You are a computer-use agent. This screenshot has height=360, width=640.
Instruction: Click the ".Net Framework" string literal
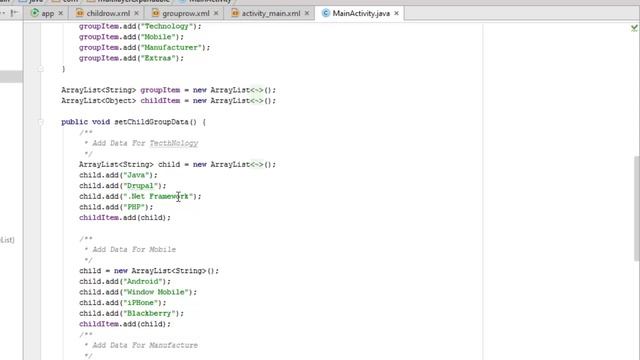pyautogui.click(x=158, y=196)
